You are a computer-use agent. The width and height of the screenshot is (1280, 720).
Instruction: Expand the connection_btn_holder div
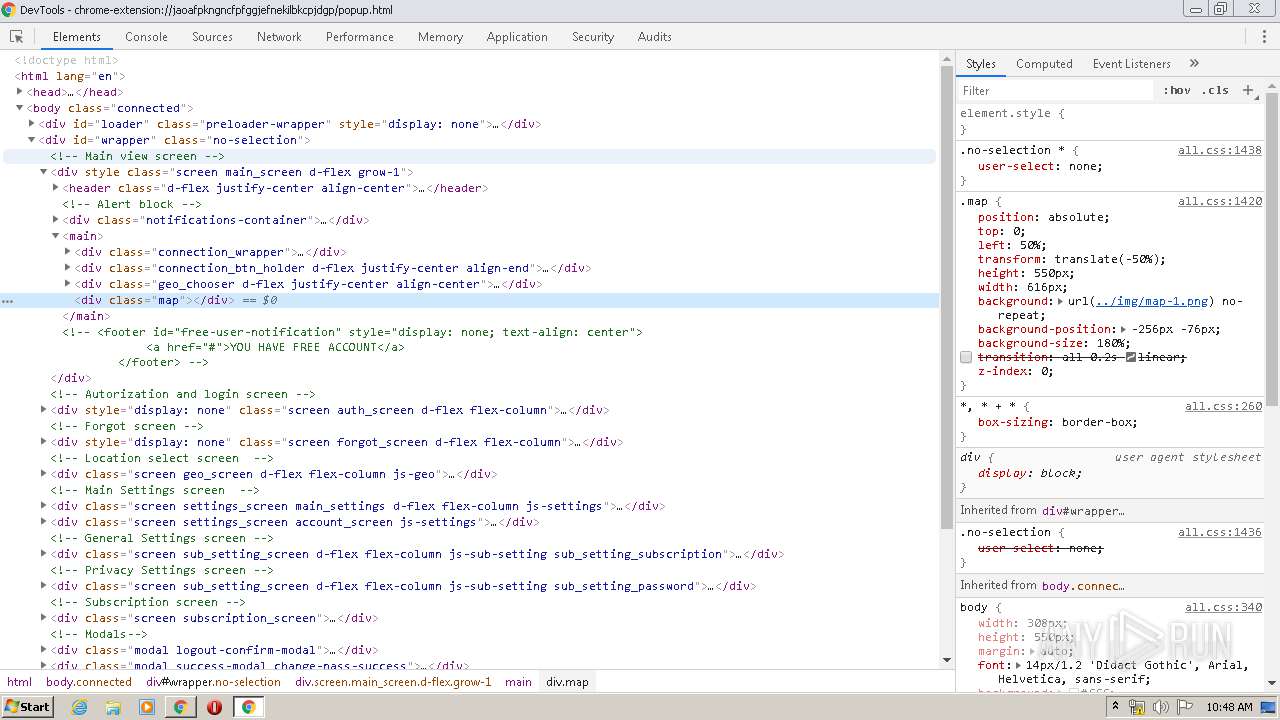[67, 268]
